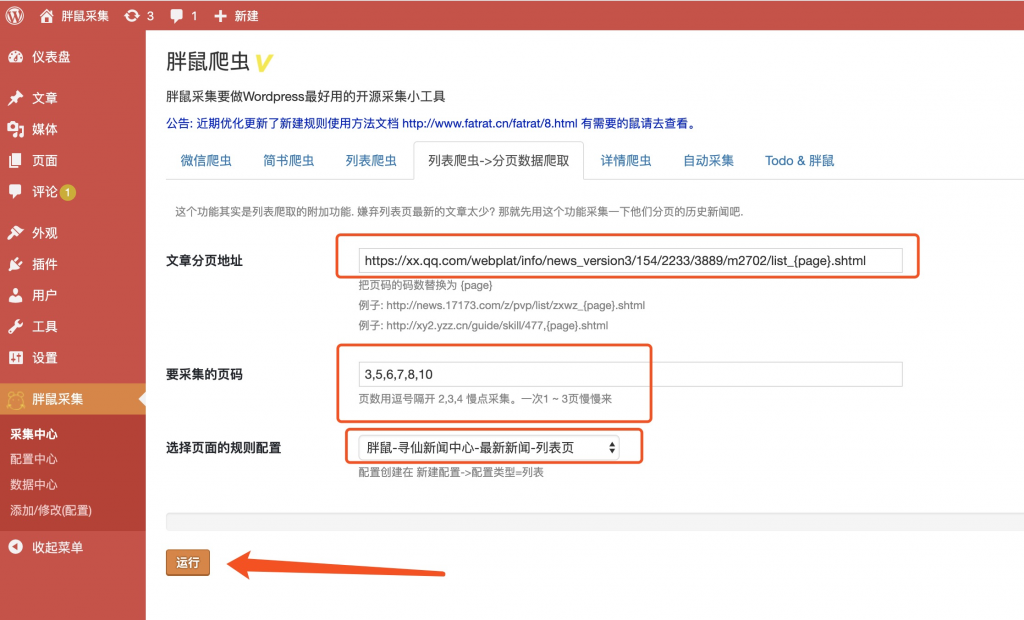The image size is (1024, 620).
Task: Click the 媒体 media icon
Action: click(x=16, y=129)
